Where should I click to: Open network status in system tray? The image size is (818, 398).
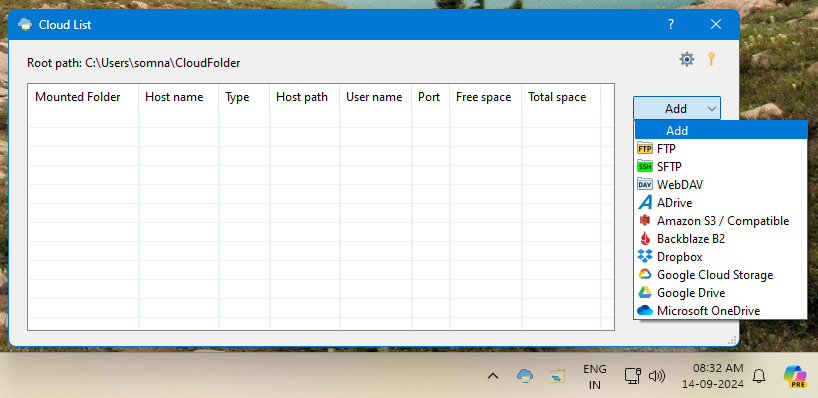[x=632, y=376]
